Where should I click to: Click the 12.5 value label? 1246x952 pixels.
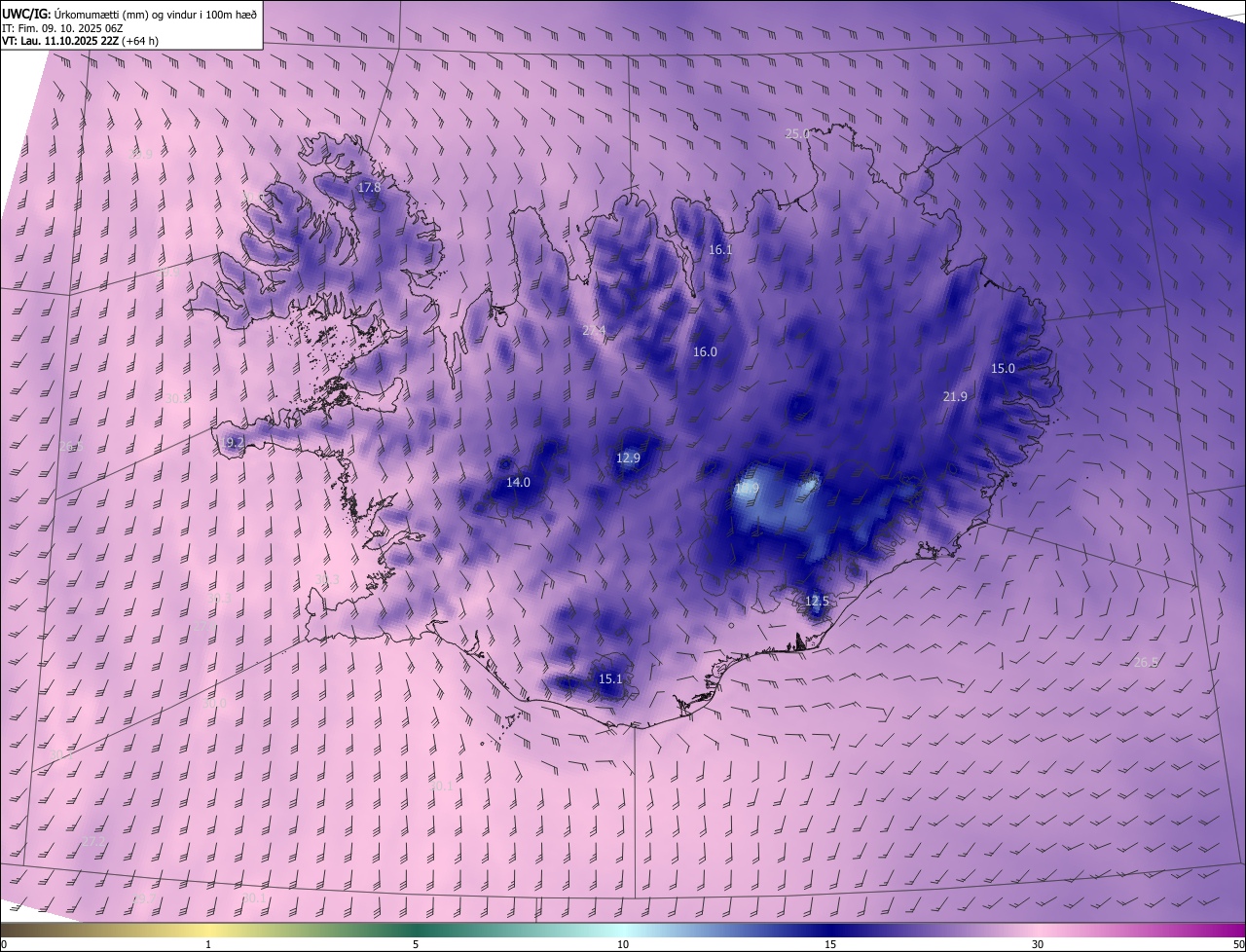pos(817,602)
